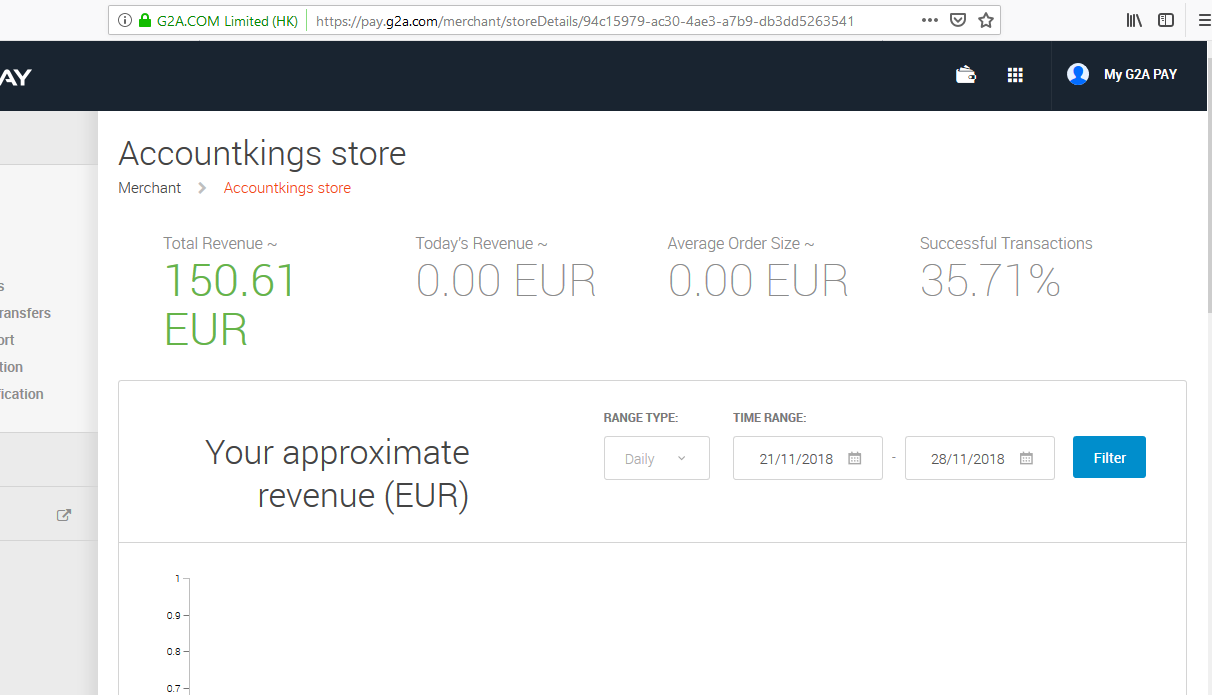This screenshot has width=1212, height=695.
Task: Bookmark this page with star icon
Action: [x=986, y=20]
